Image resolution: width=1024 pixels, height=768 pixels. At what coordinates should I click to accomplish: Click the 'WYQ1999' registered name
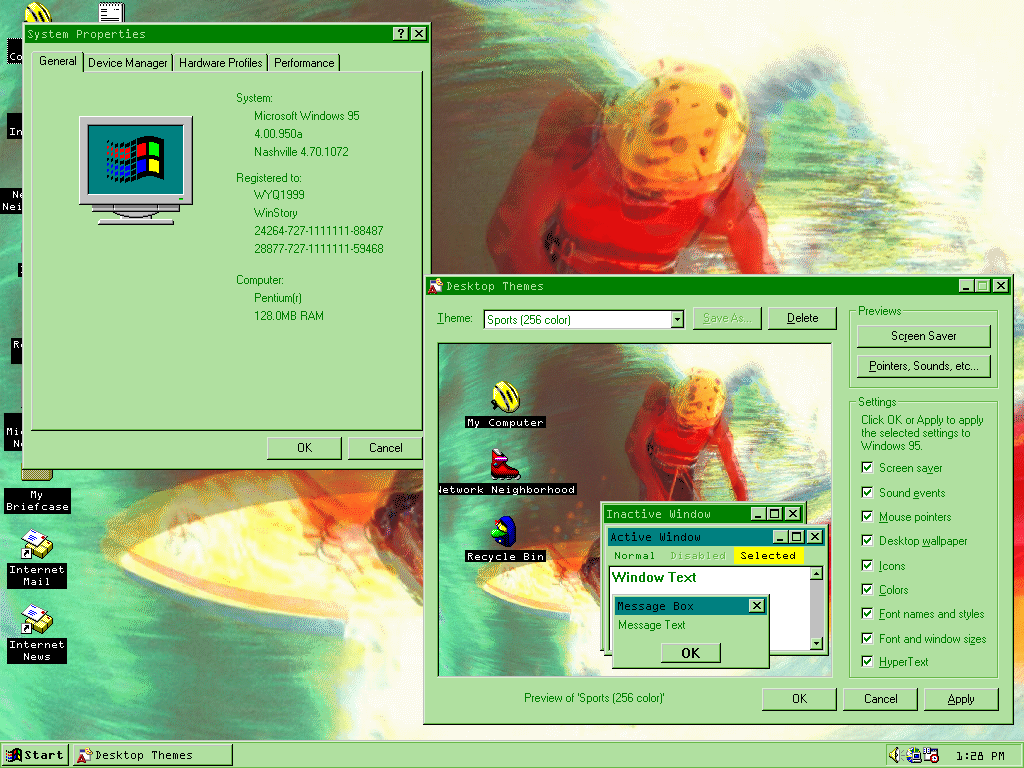tap(279, 195)
